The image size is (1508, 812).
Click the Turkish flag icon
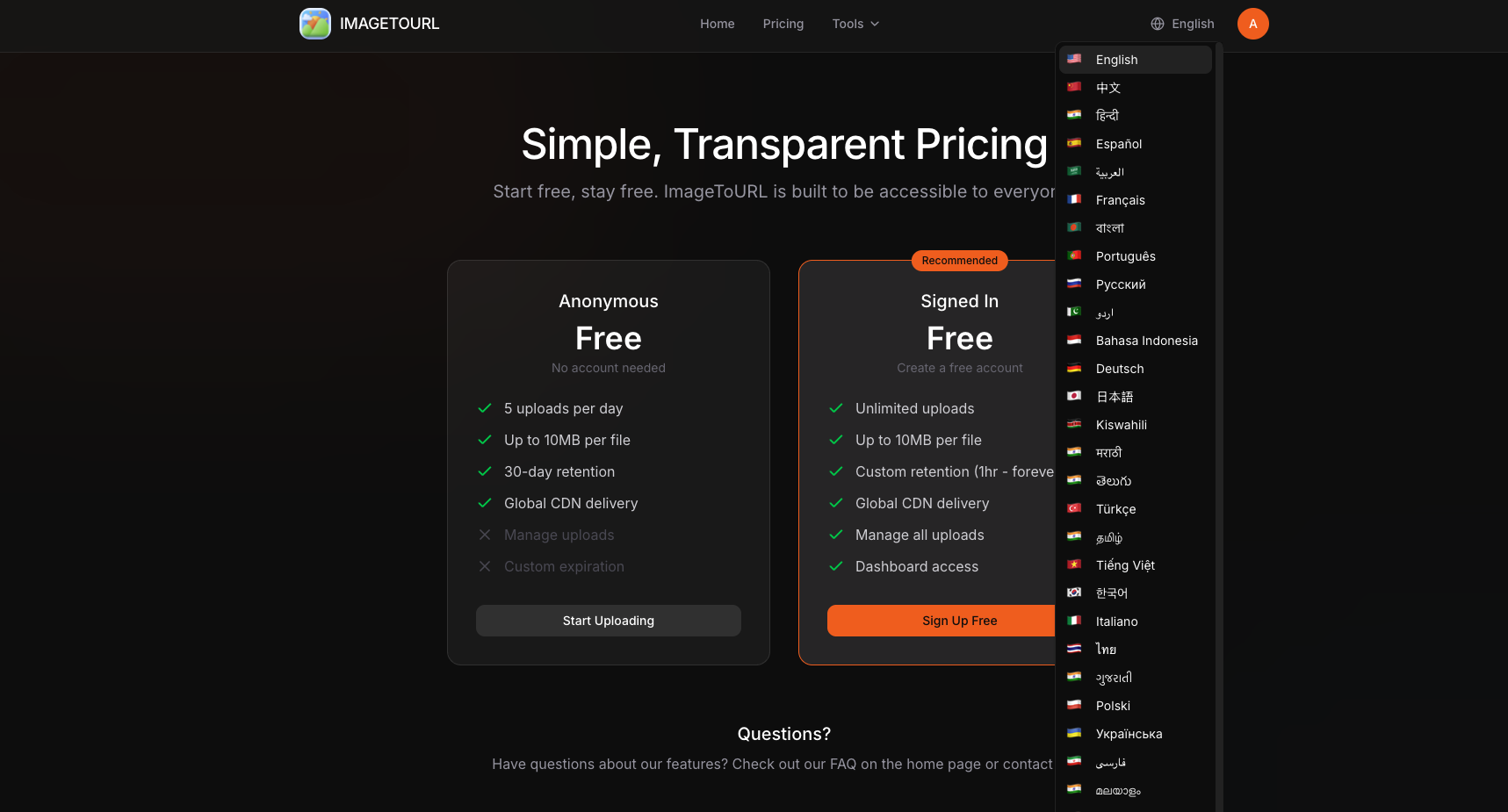pyautogui.click(x=1074, y=508)
